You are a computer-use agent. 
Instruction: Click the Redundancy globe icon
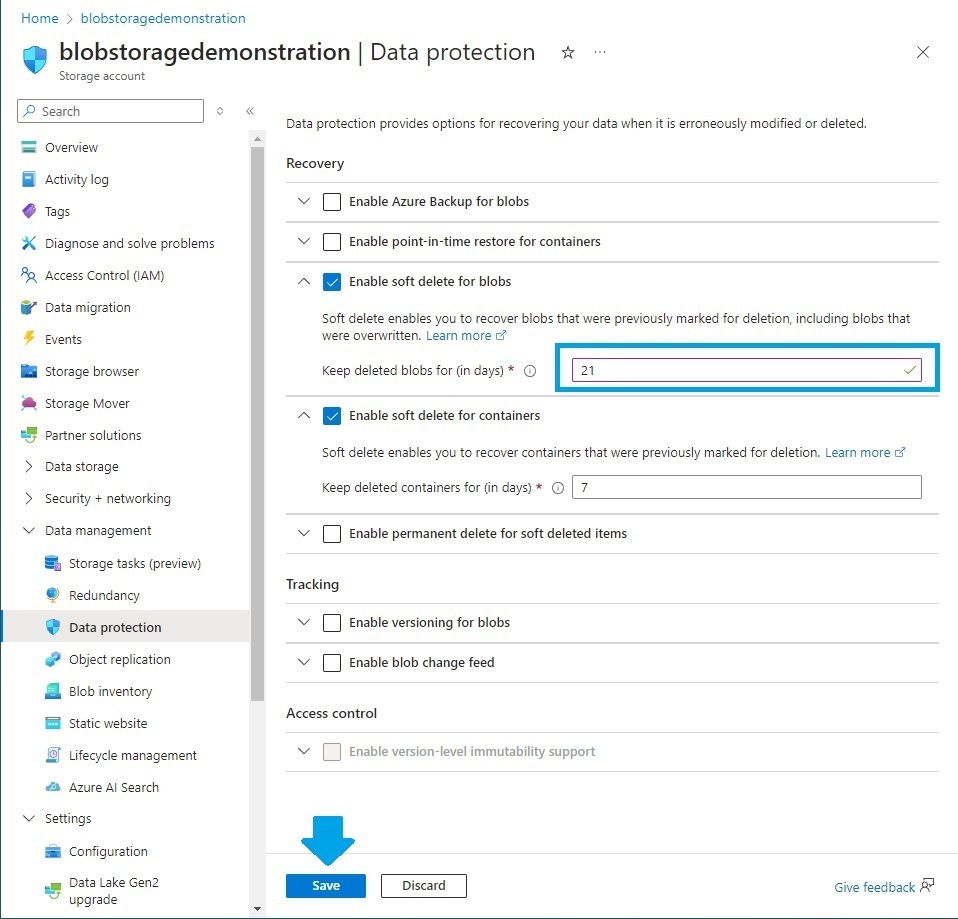tap(53, 595)
